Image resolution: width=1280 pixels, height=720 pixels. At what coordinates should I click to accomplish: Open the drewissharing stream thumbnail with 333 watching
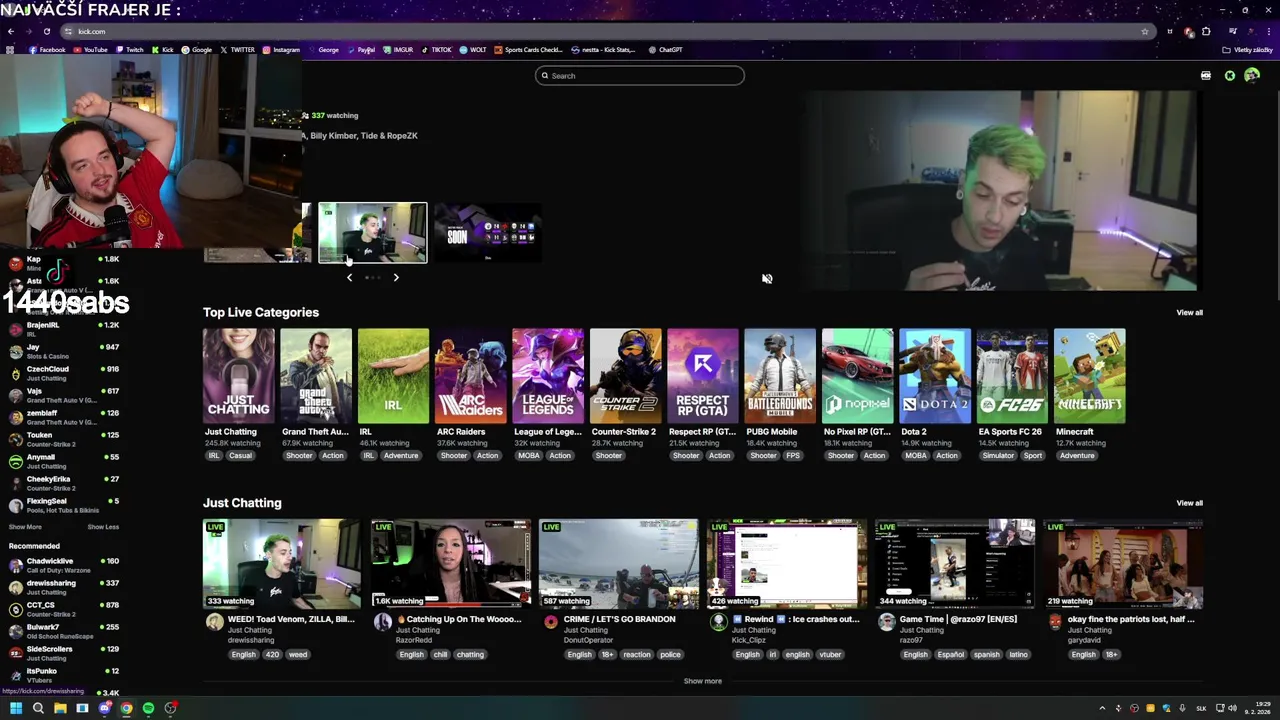[x=282, y=564]
